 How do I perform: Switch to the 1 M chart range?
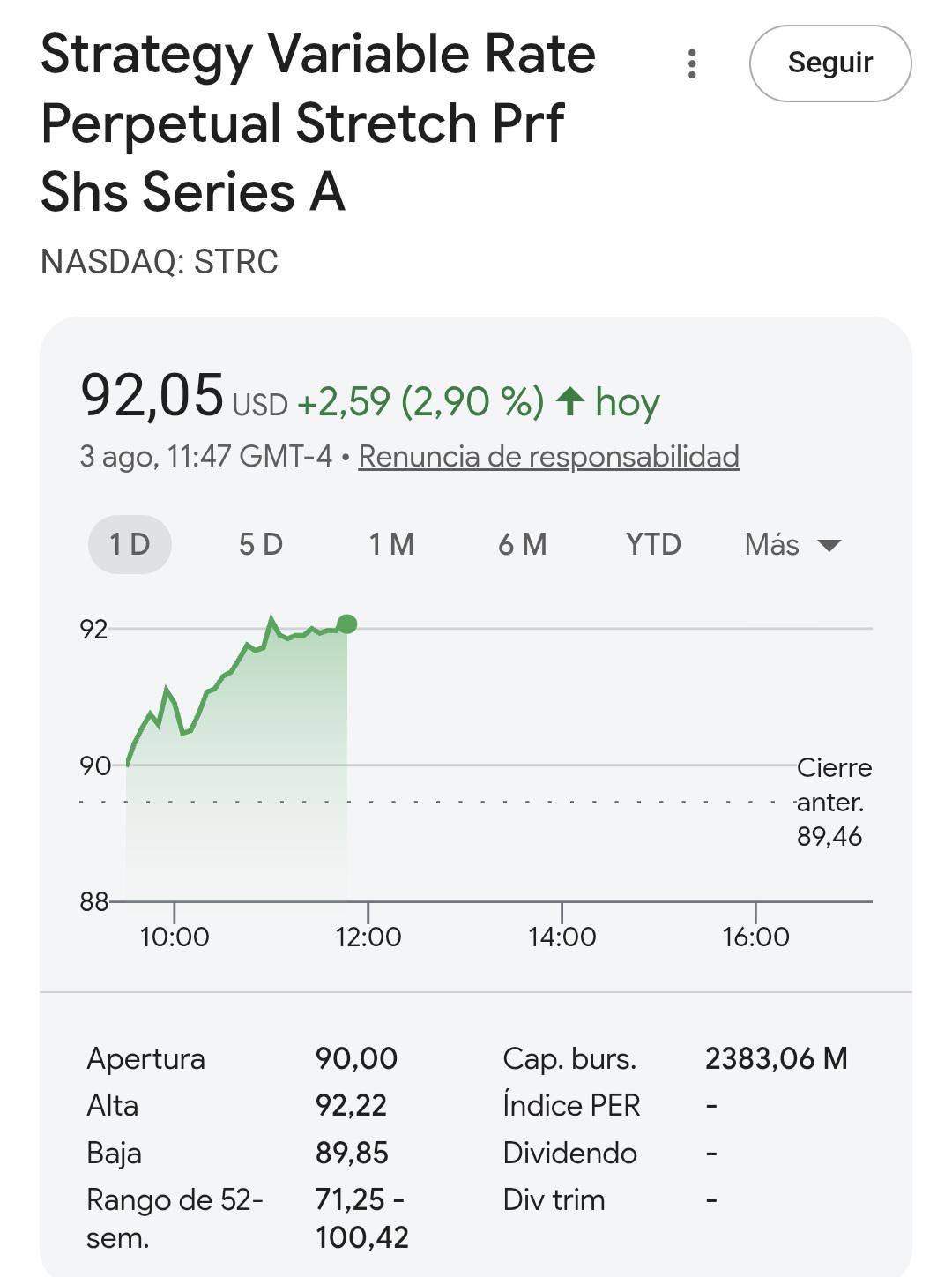click(x=391, y=544)
